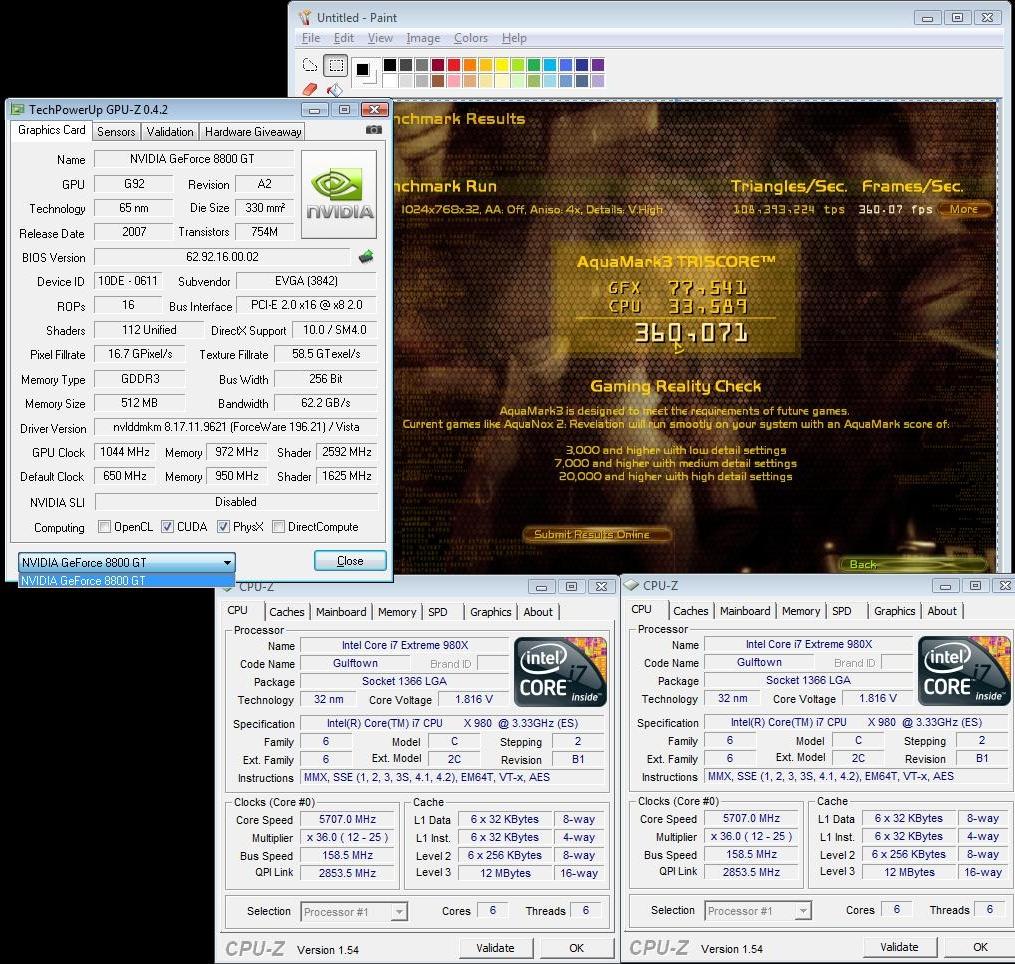Click the green BIOS save chip icon
Screen dimensions: 1015x964
click(366, 257)
